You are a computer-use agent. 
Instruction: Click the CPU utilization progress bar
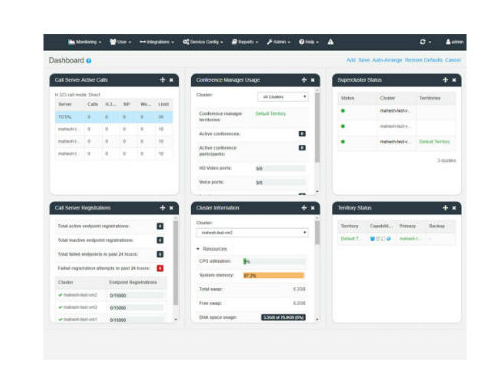click(274, 261)
